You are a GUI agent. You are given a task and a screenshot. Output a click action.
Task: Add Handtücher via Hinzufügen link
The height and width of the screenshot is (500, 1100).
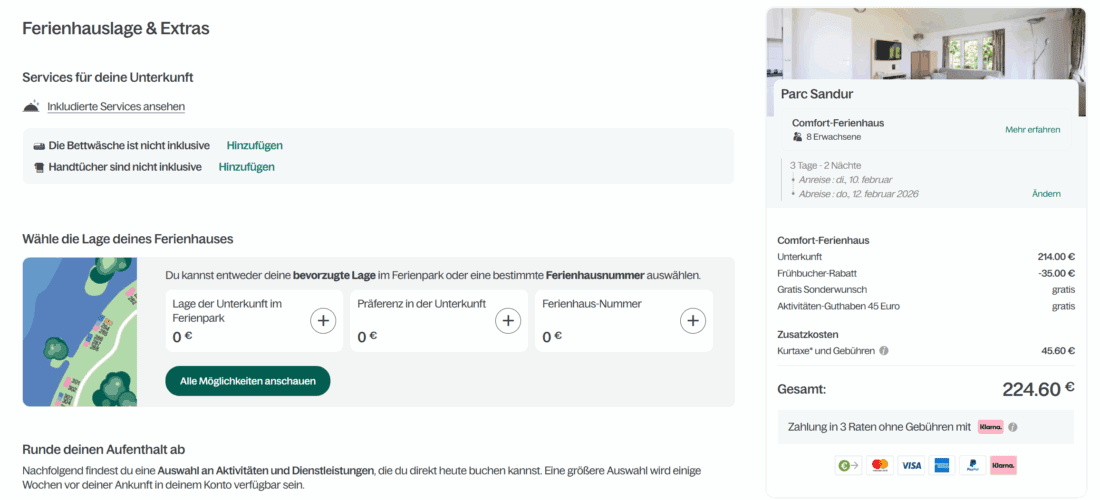click(246, 167)
